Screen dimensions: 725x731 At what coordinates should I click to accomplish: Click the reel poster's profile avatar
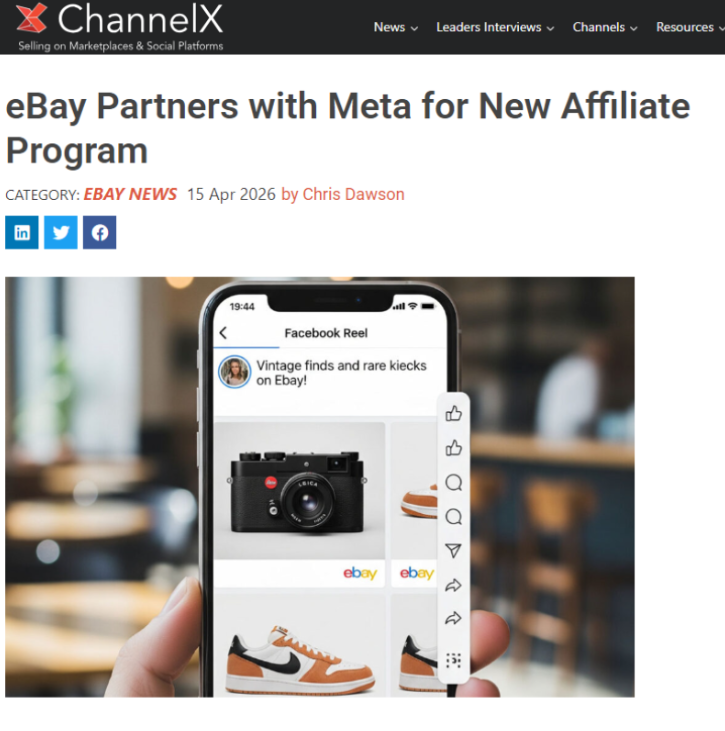235,372
